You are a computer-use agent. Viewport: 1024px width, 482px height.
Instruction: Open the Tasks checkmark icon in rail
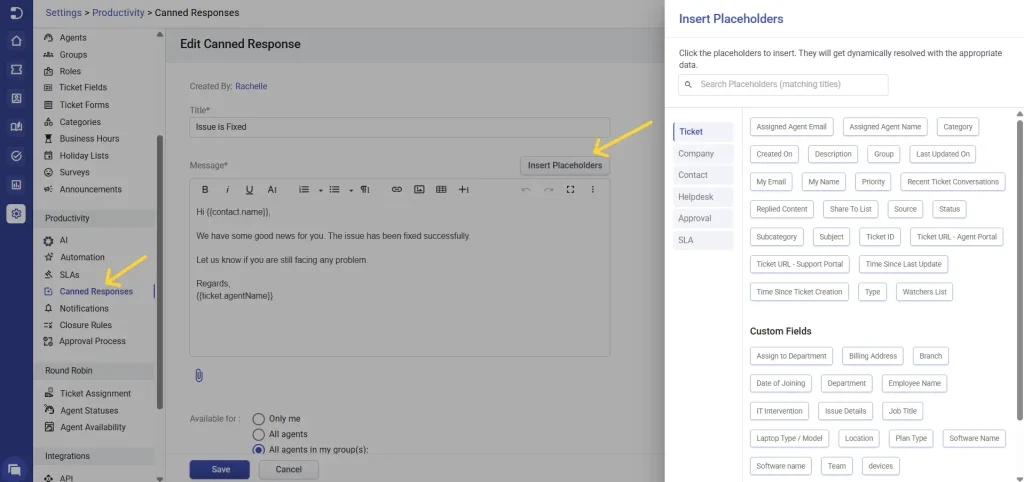click(x=16, y=155)
